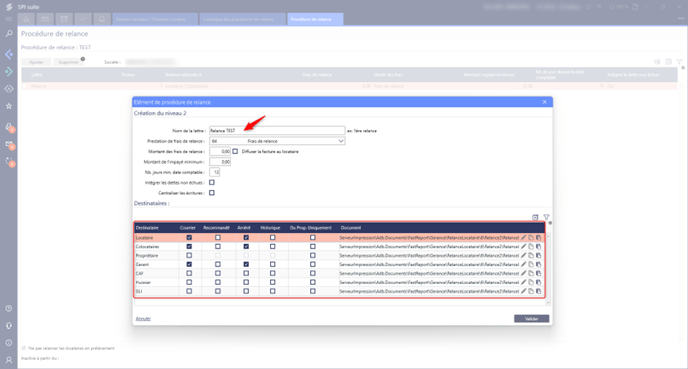Open the search magnifier in left sidebar
688x369 pixels.
coord(9,33)
